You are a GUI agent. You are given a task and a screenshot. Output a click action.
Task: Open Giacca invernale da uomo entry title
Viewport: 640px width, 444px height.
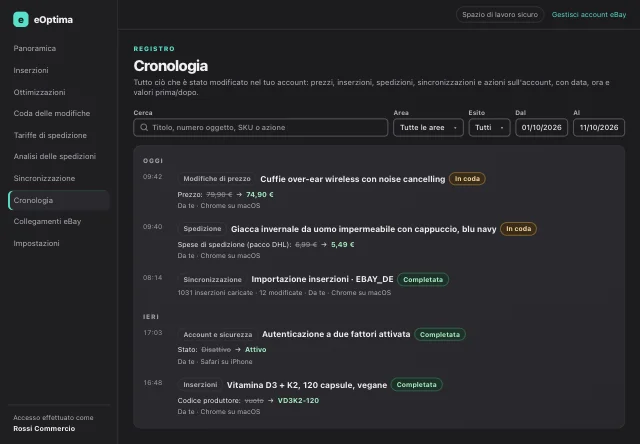pyautogui.click(x=364, y=229)
